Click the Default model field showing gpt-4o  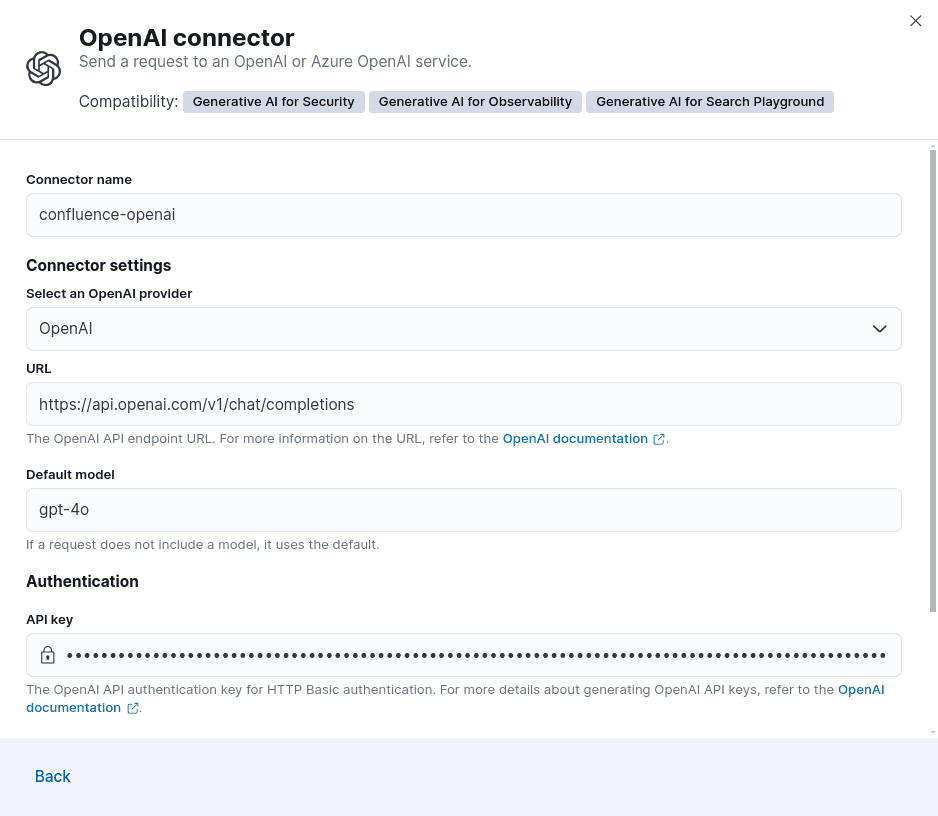(x=464, y=510)
